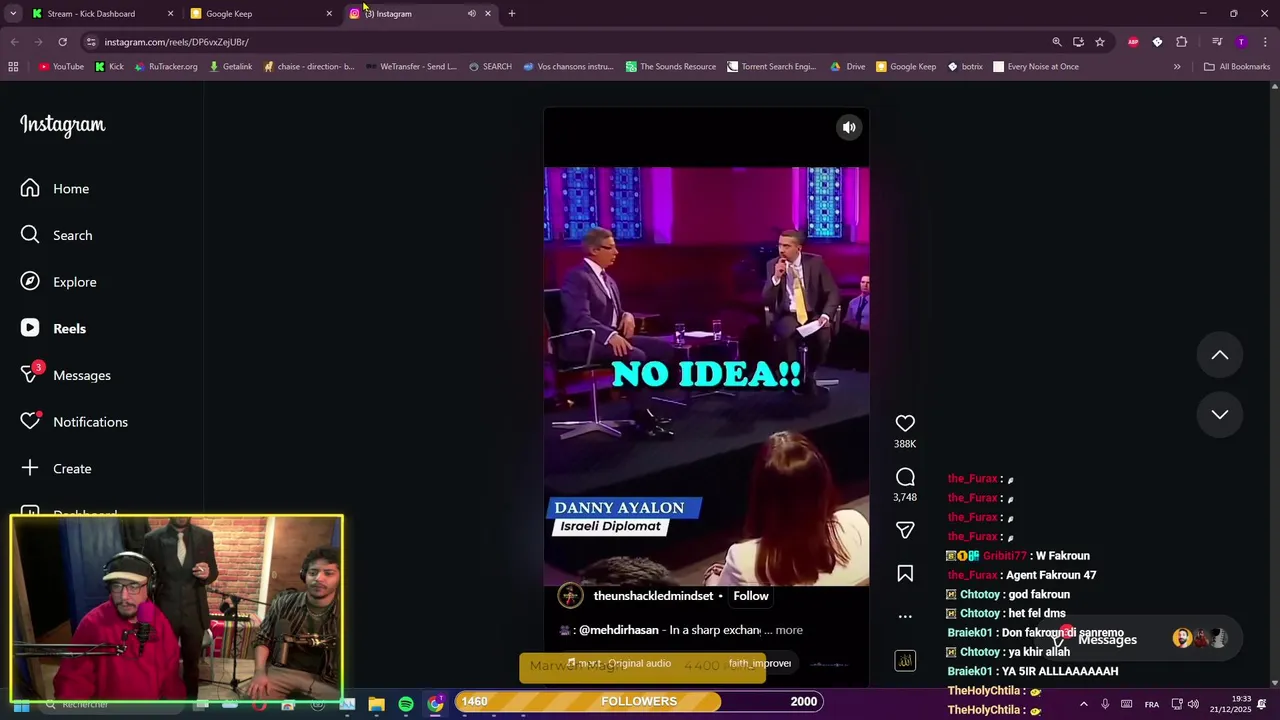This screenshot has height=720, width=1280.
Task: Go to previous reel with up chevron
Action: (1220, 355)
